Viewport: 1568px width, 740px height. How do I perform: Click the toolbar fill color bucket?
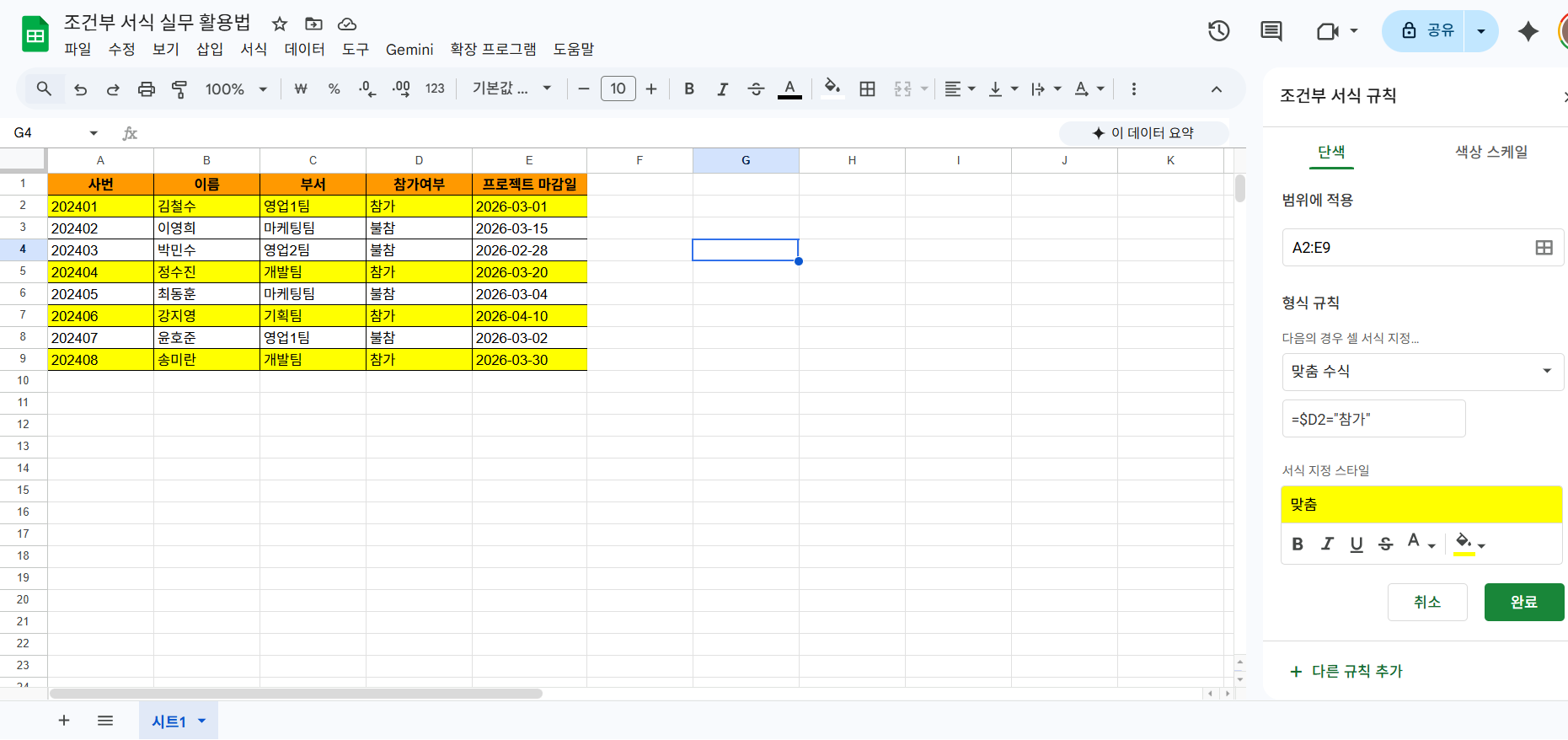click(832, 88)
